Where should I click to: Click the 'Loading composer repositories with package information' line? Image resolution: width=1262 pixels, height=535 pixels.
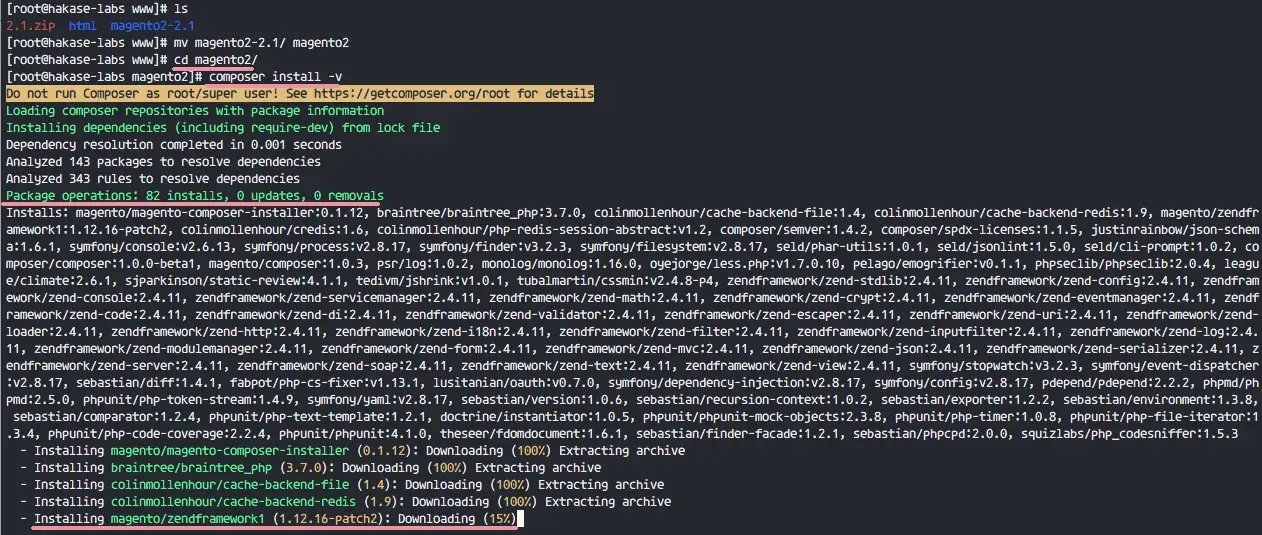tap(195, 110)
